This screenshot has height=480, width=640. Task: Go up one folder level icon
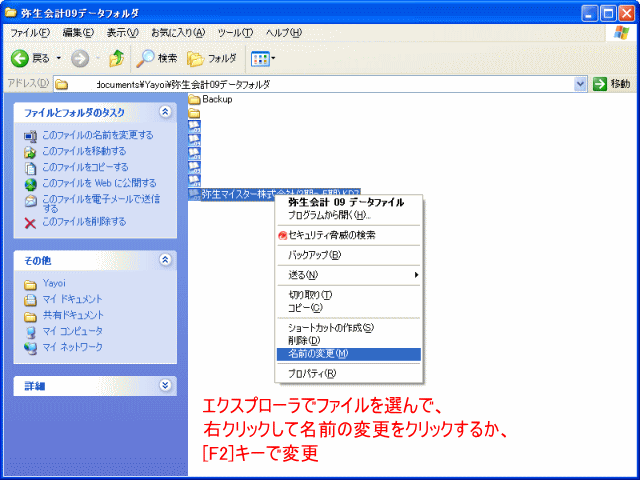click(116, 59)
